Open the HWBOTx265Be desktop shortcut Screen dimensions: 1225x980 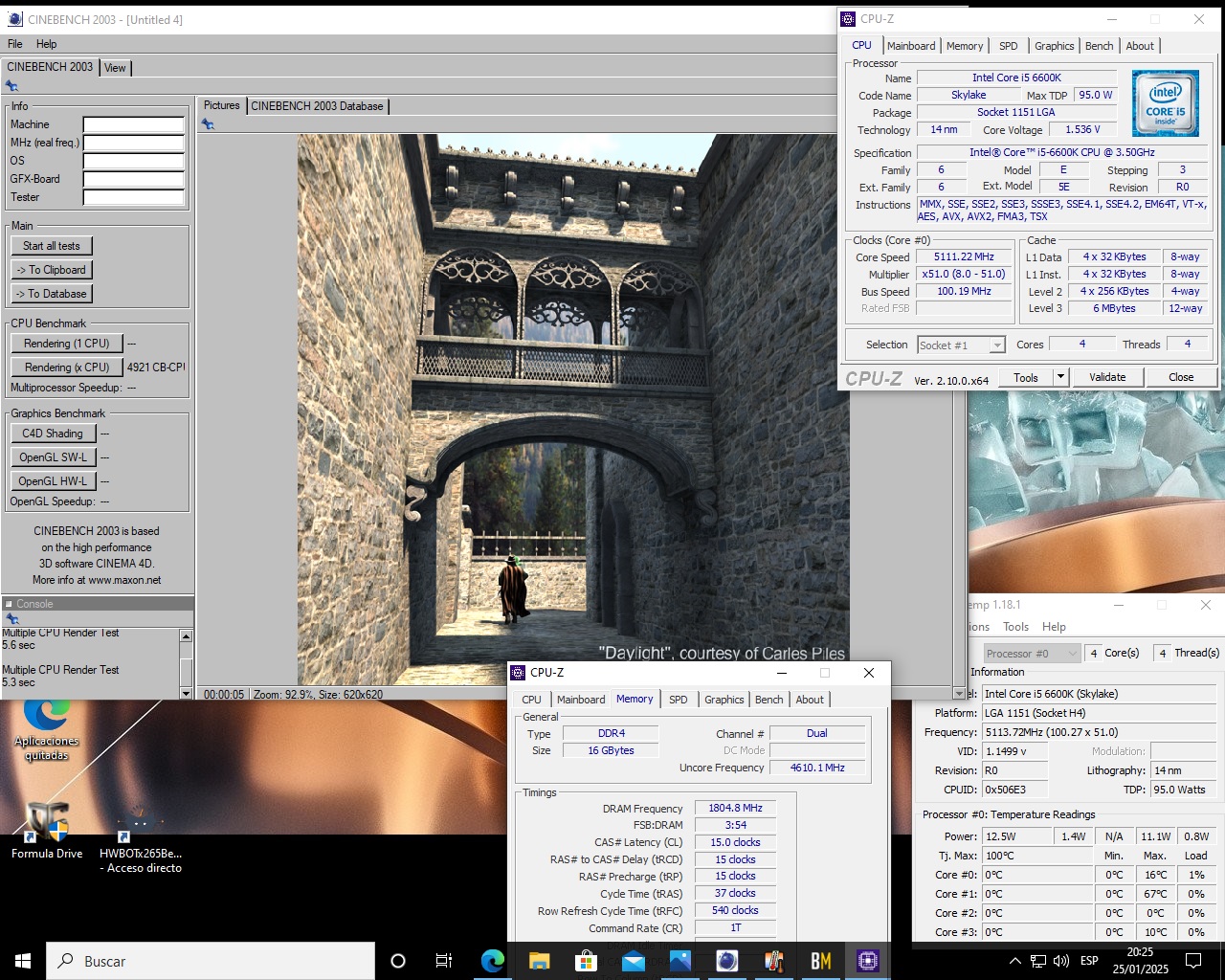(x=141, y=838)
